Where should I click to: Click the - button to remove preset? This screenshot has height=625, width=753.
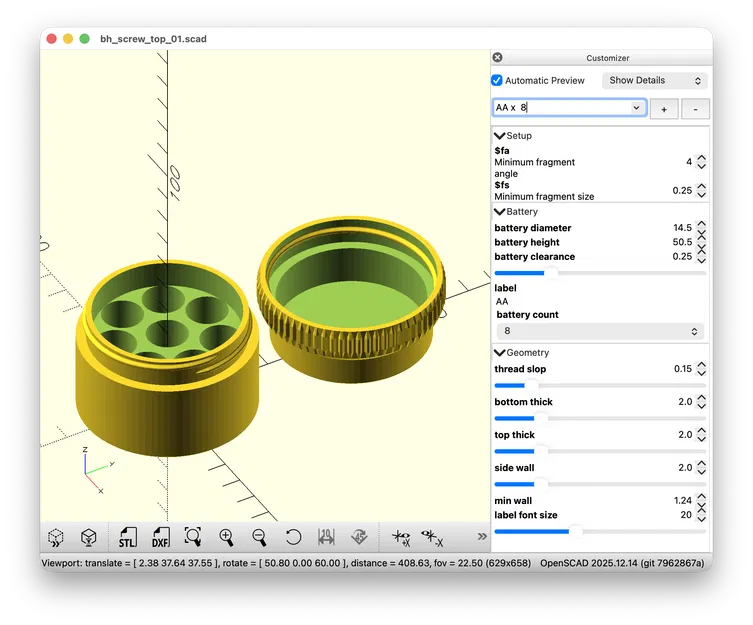pos(696,109)
